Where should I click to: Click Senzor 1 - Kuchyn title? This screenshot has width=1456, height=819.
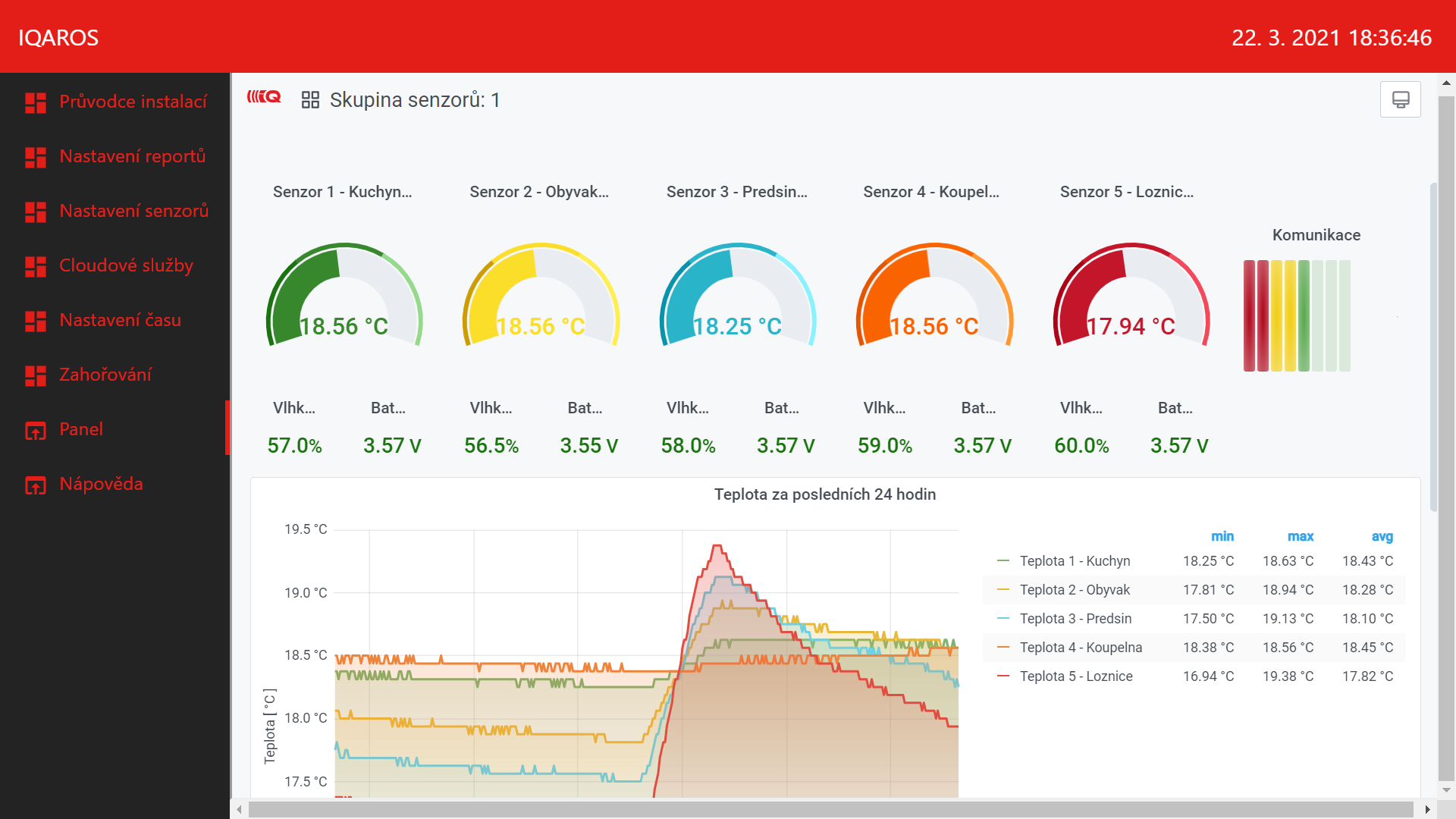point(343,192)
